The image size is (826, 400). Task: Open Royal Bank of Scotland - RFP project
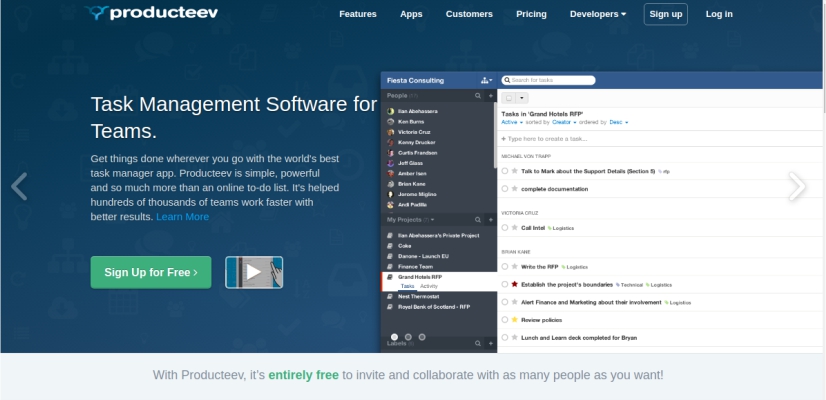click(434, 307)
